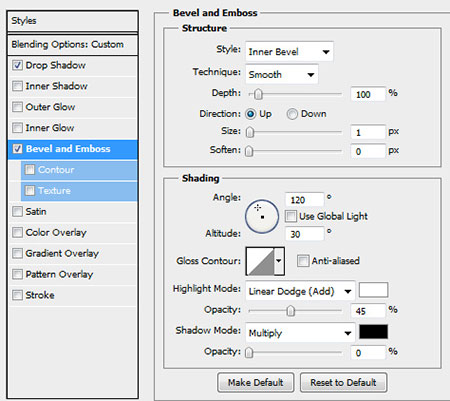The image size is (450, 401).
Task: Click the Soften slider handle
Action: (249, 151)
